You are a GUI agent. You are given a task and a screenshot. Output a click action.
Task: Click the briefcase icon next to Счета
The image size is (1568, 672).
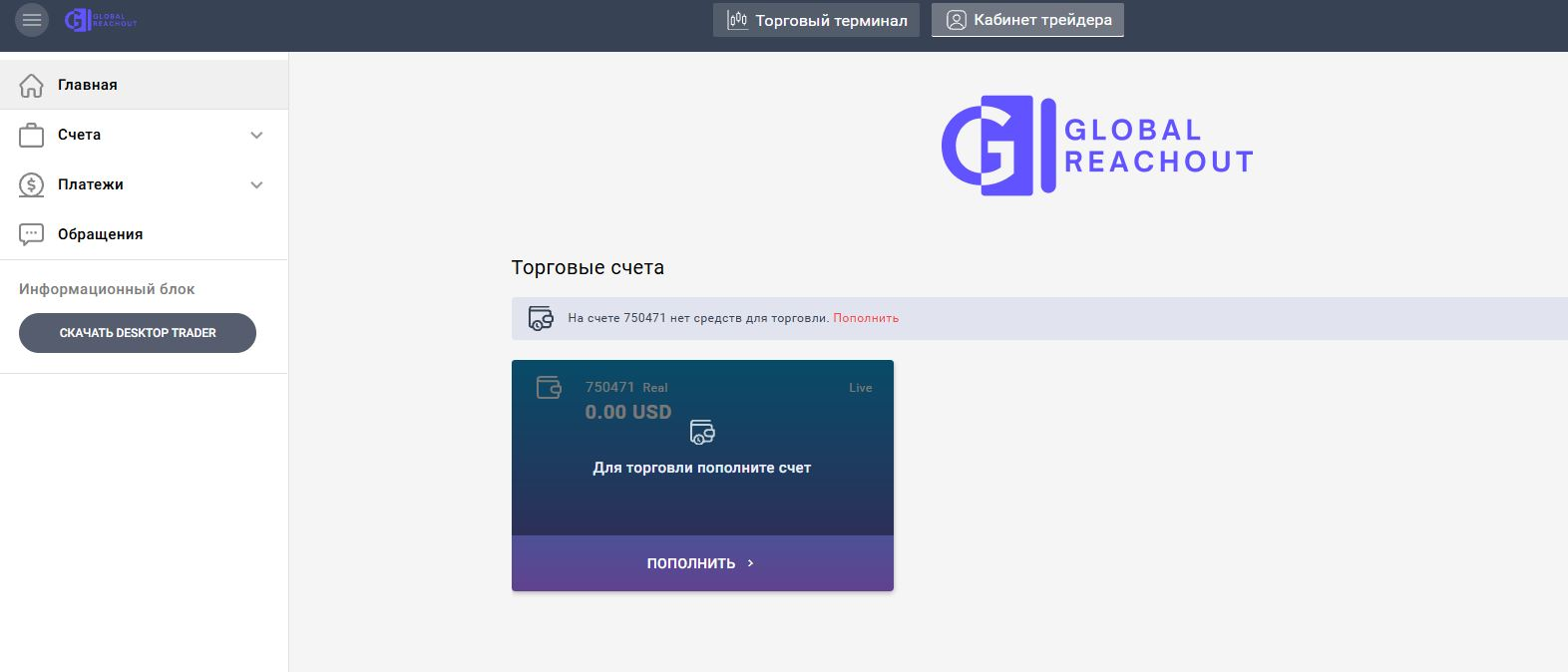coord(32,135)
